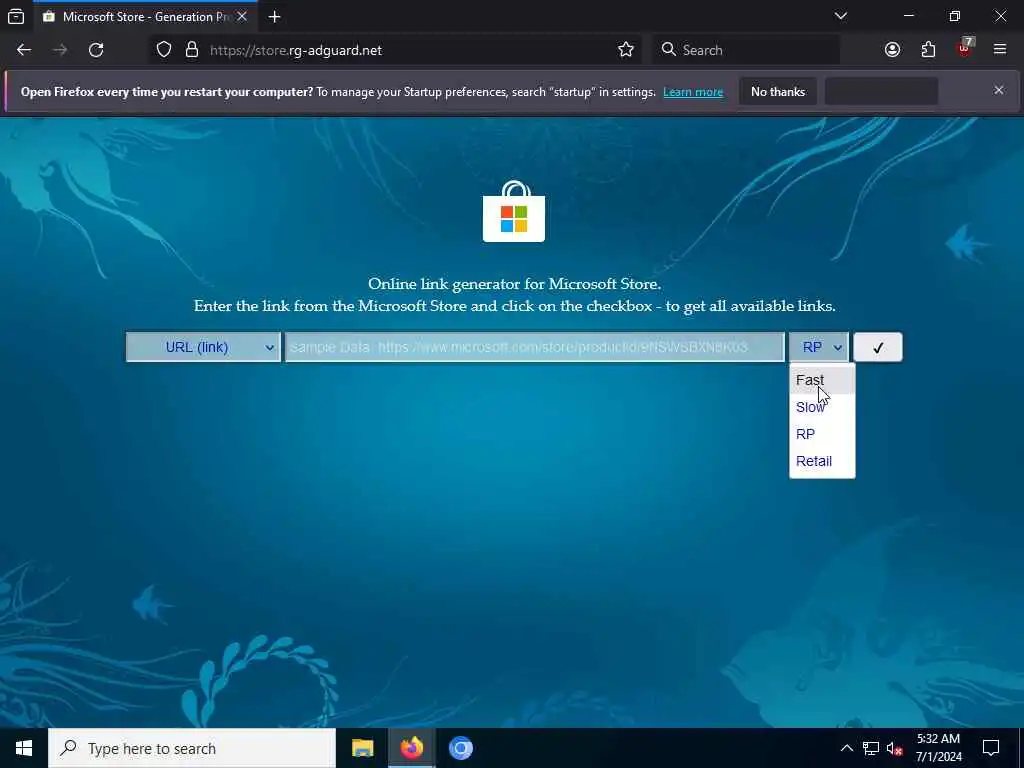Click the address bar URL

[x=296, y=50]
